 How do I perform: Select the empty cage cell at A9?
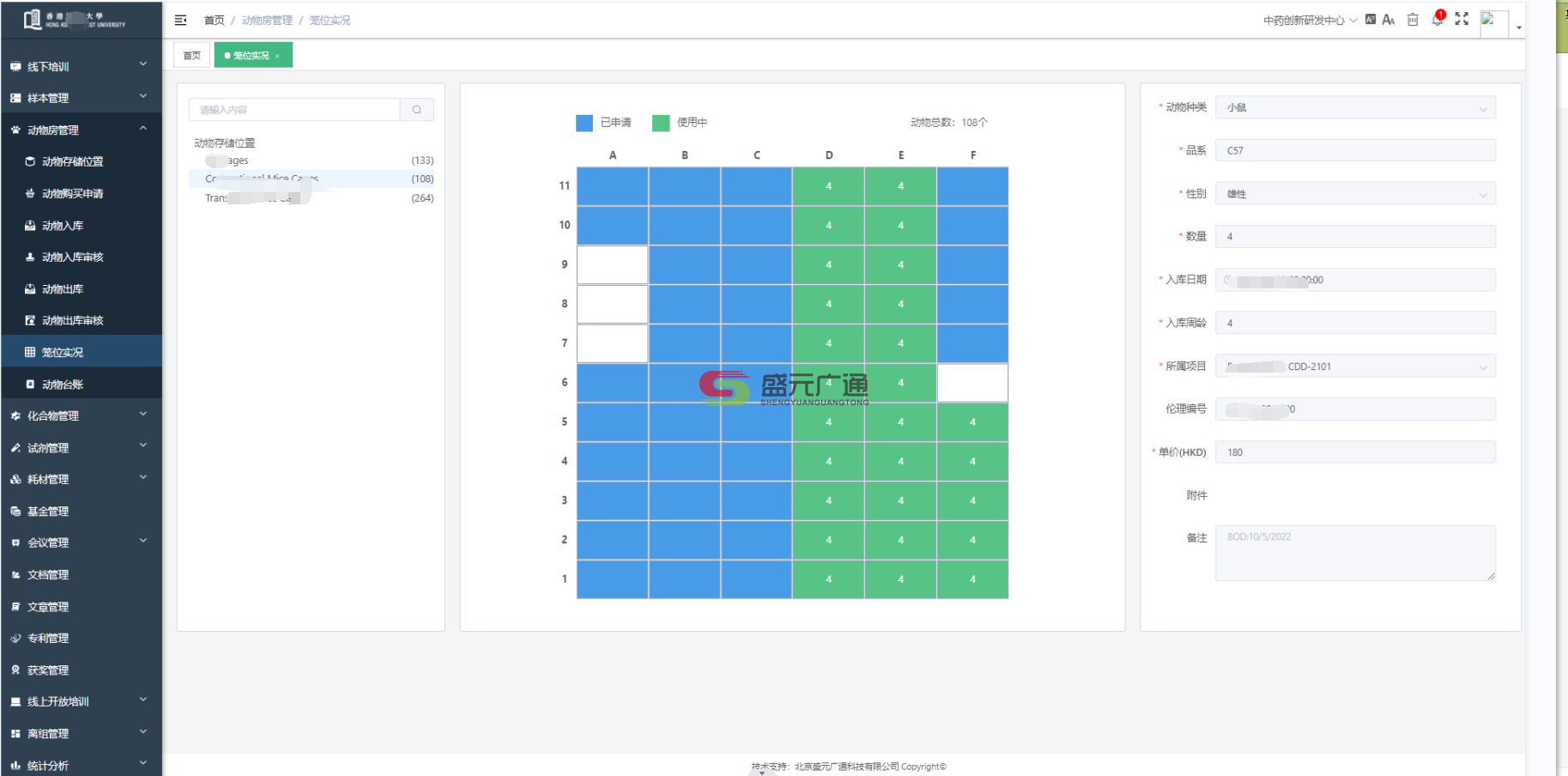coord(612,265)
